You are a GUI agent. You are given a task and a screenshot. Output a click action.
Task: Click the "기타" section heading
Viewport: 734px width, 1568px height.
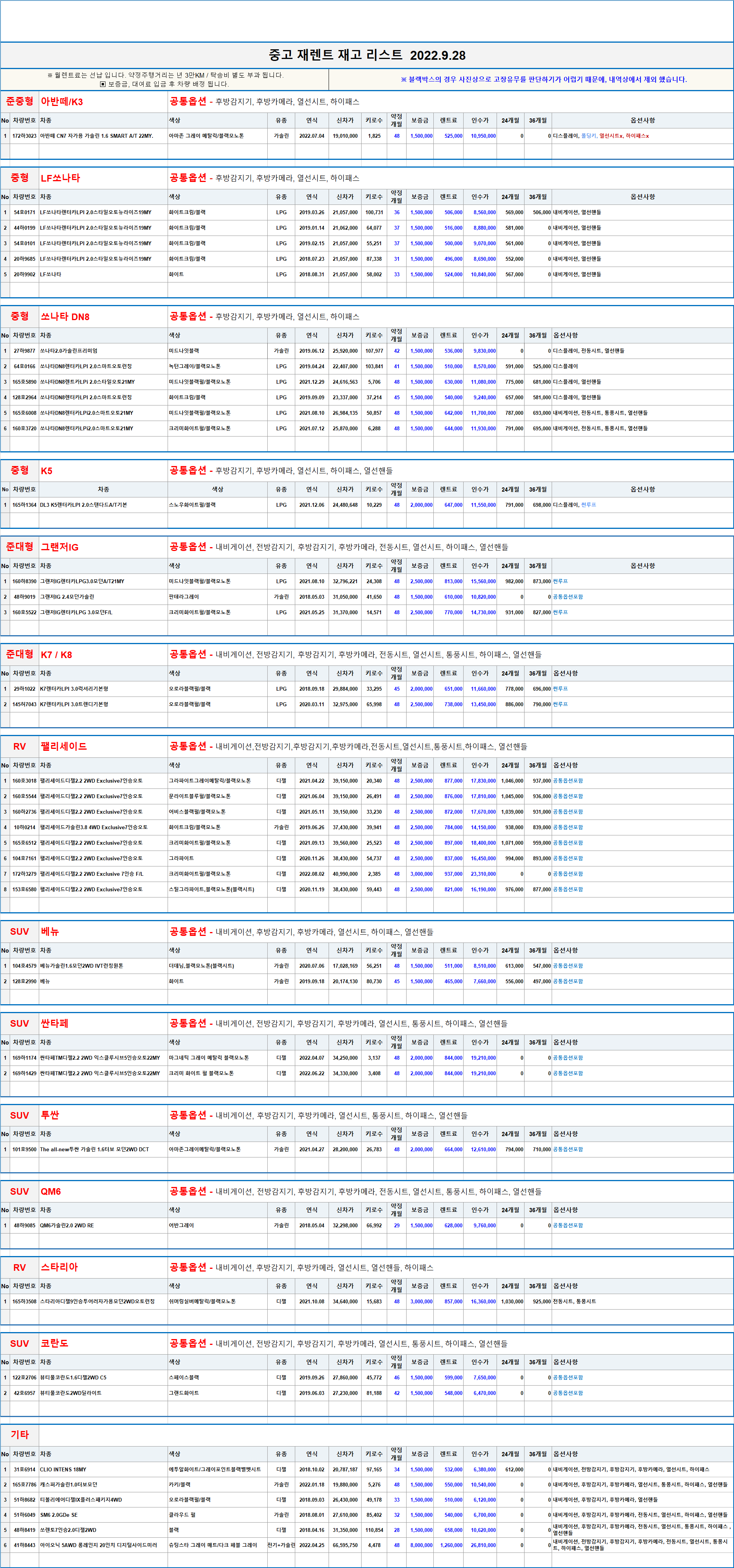click(19, 1435)
